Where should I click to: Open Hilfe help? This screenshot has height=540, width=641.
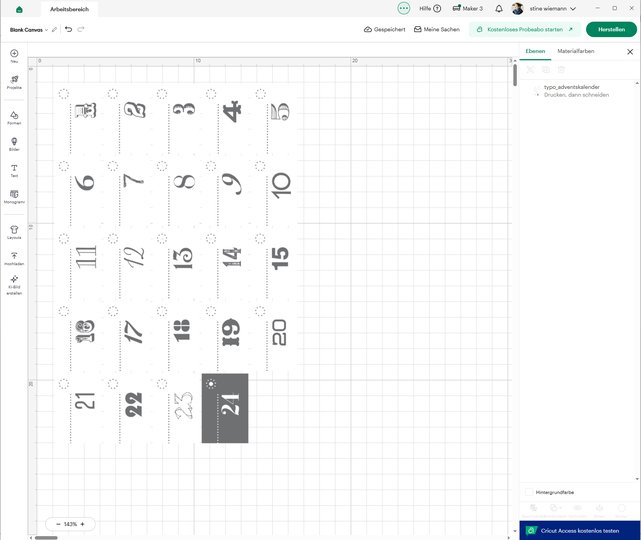pyautogui.click(x=430, y=8)
